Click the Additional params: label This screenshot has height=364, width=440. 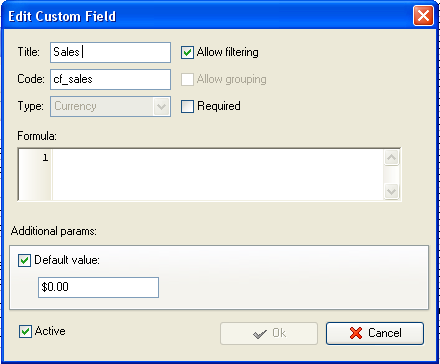[54, 231]
